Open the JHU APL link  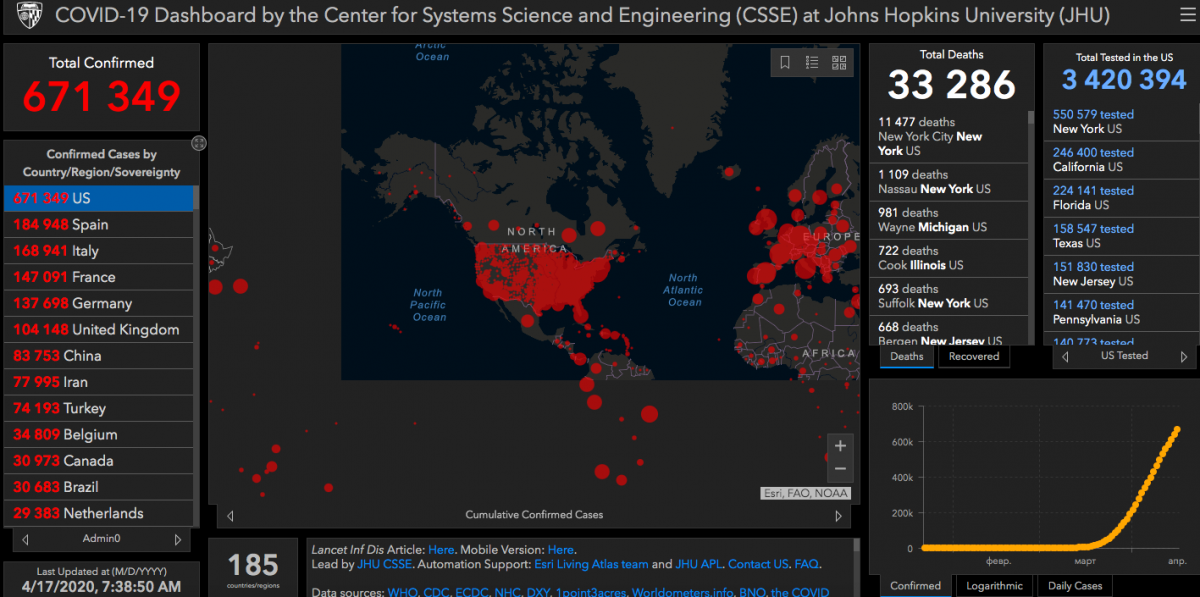[x=699, y=565]
